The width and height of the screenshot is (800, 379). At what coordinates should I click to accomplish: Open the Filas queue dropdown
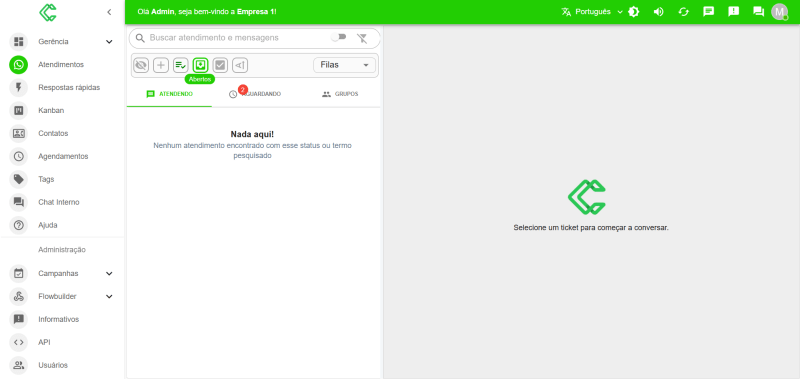coord(344,65)
